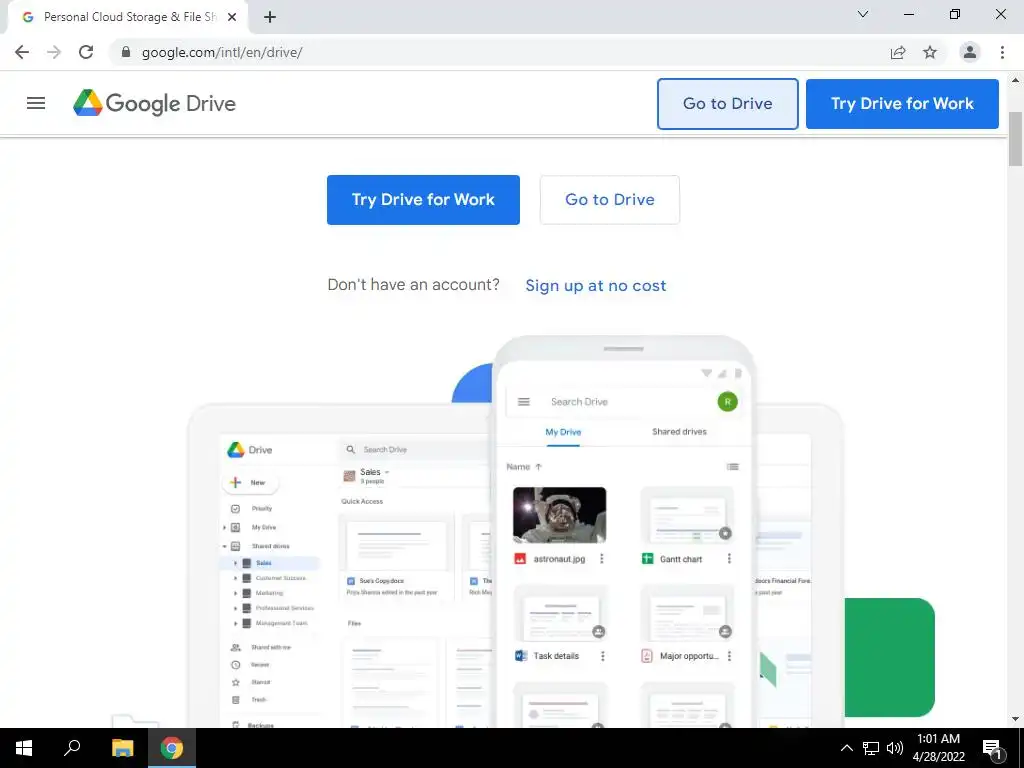This screenshot has height=768, width=1024.
Task: Open Windows Start menu
Action: click(x=24, y=748)
